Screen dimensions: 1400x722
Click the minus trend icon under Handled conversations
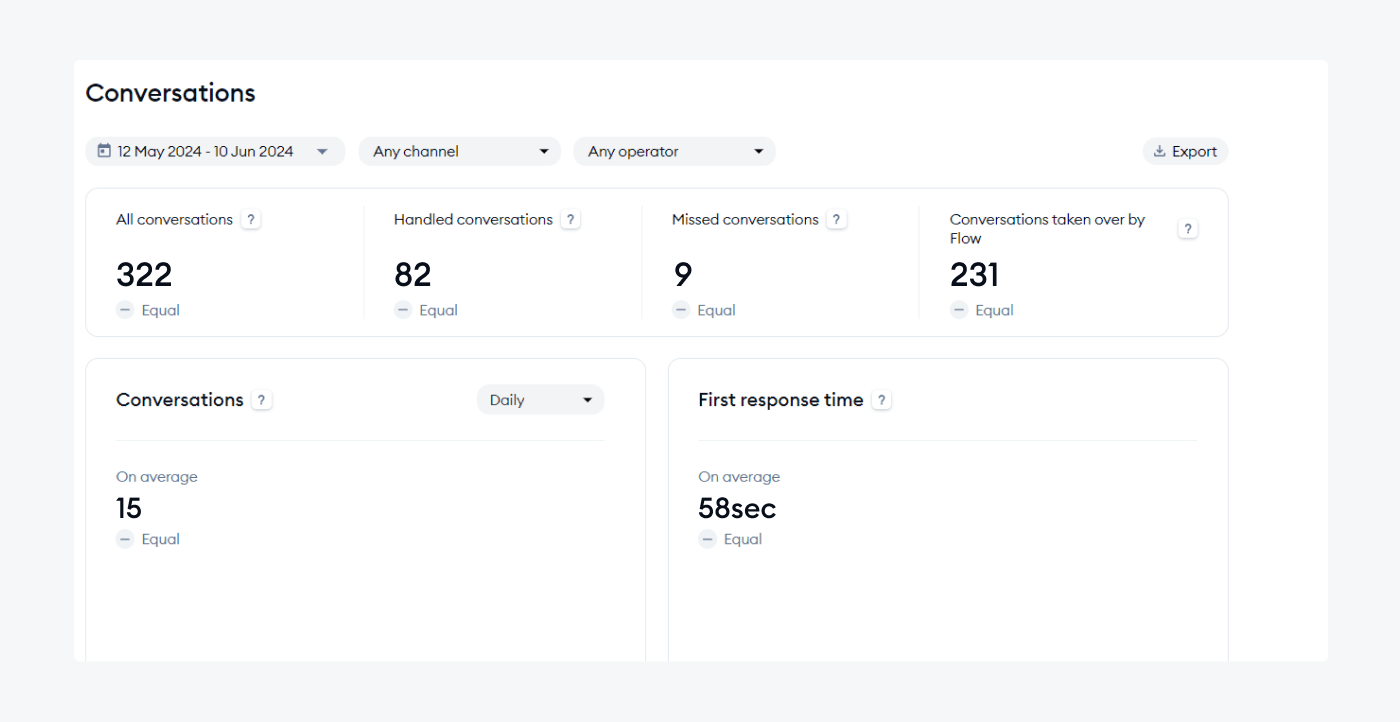point(402,310)
